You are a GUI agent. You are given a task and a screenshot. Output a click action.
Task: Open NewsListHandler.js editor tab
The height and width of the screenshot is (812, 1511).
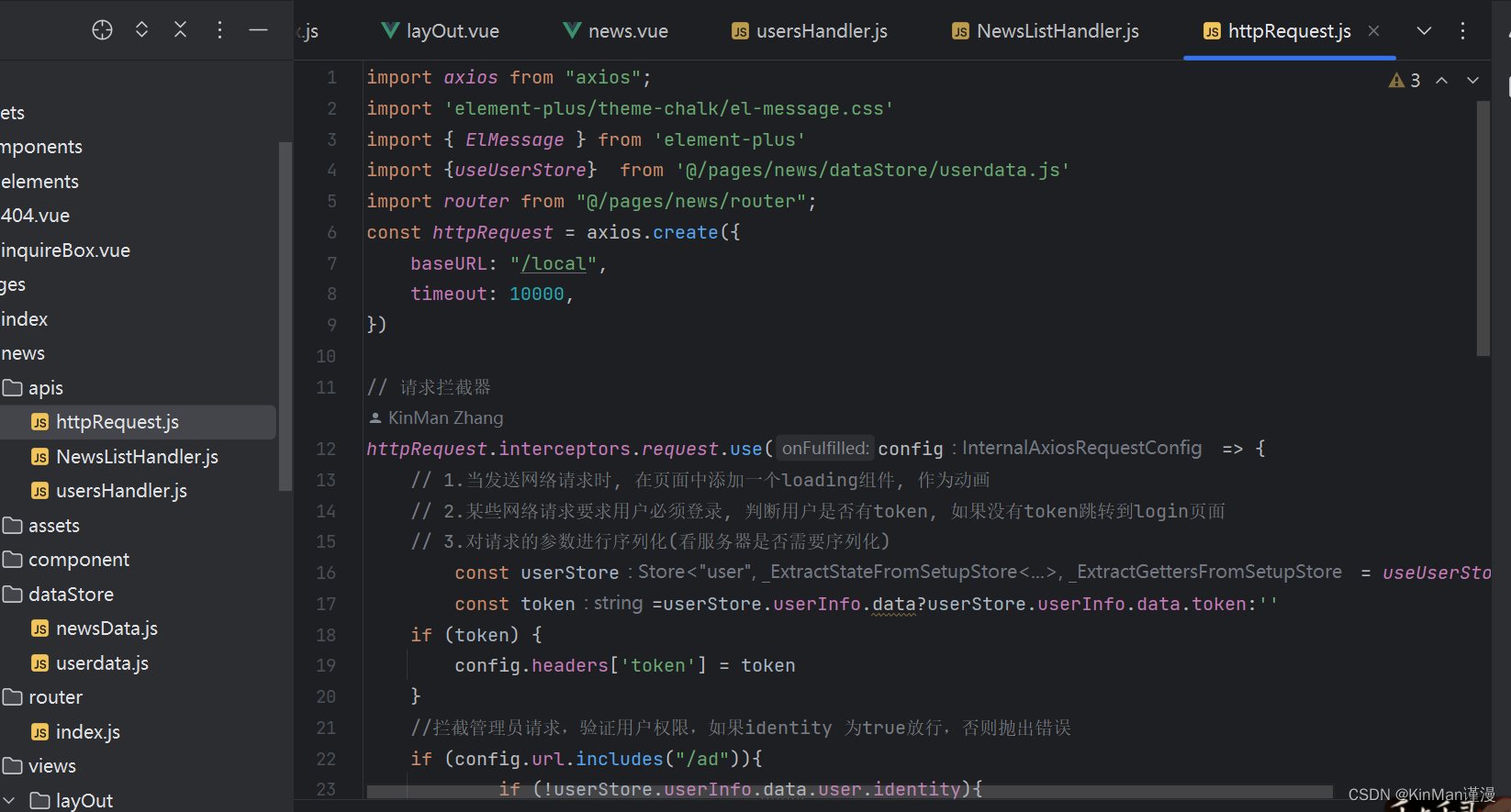[x=1045, y=31]
